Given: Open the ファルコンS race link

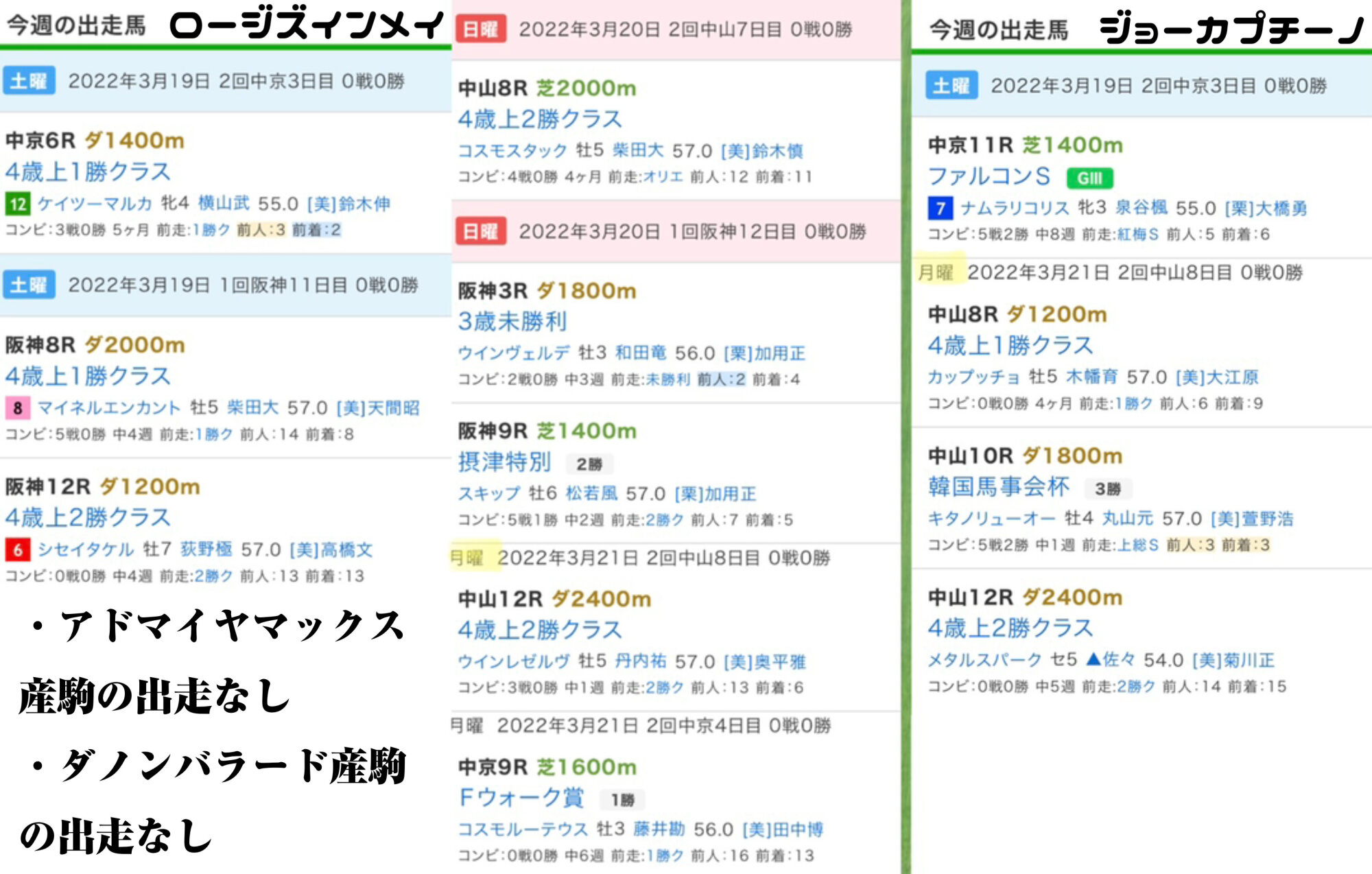Looking at the screenshot, I should [x=989, y=176].
